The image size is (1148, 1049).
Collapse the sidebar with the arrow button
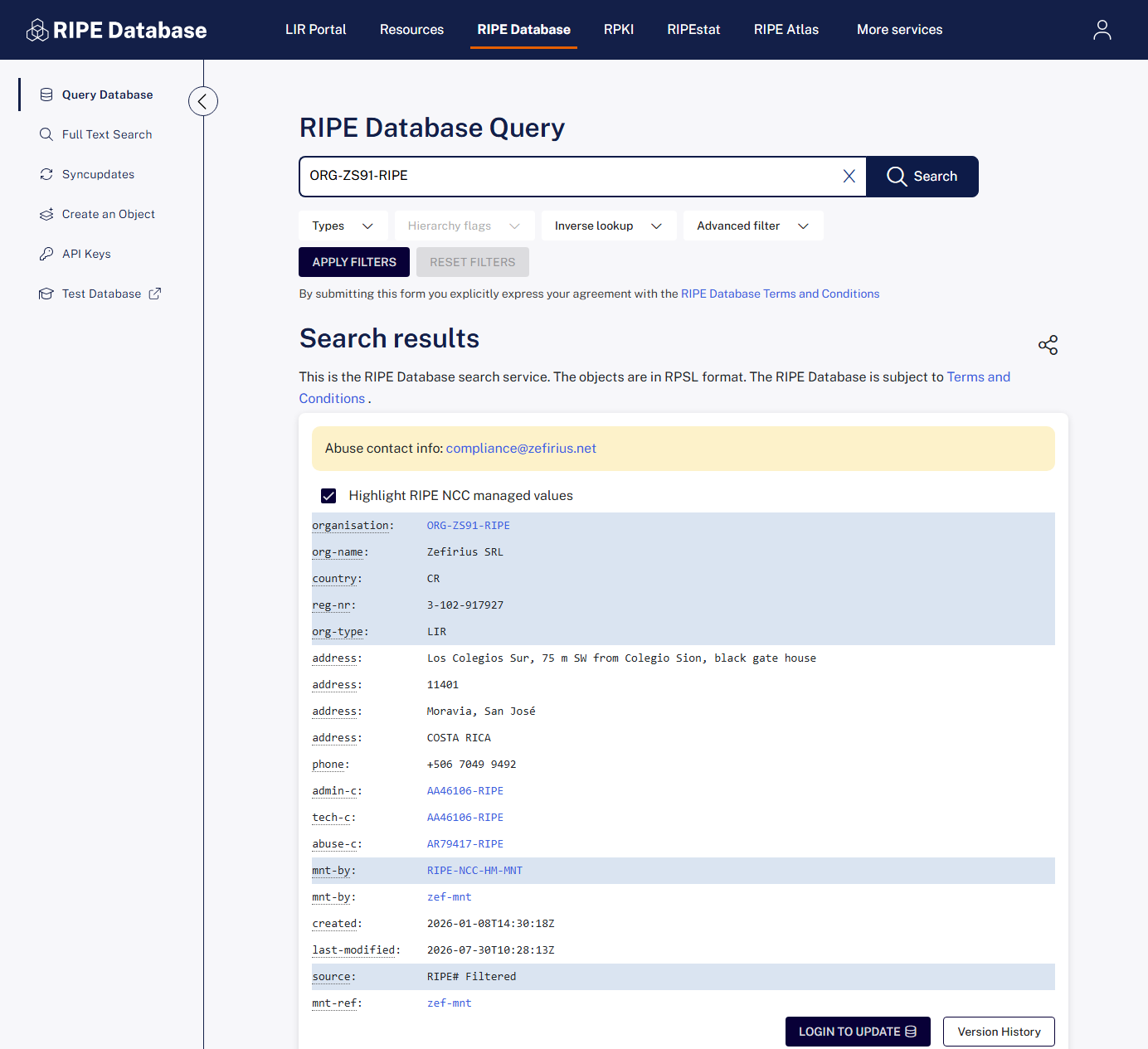pos(203,101)
